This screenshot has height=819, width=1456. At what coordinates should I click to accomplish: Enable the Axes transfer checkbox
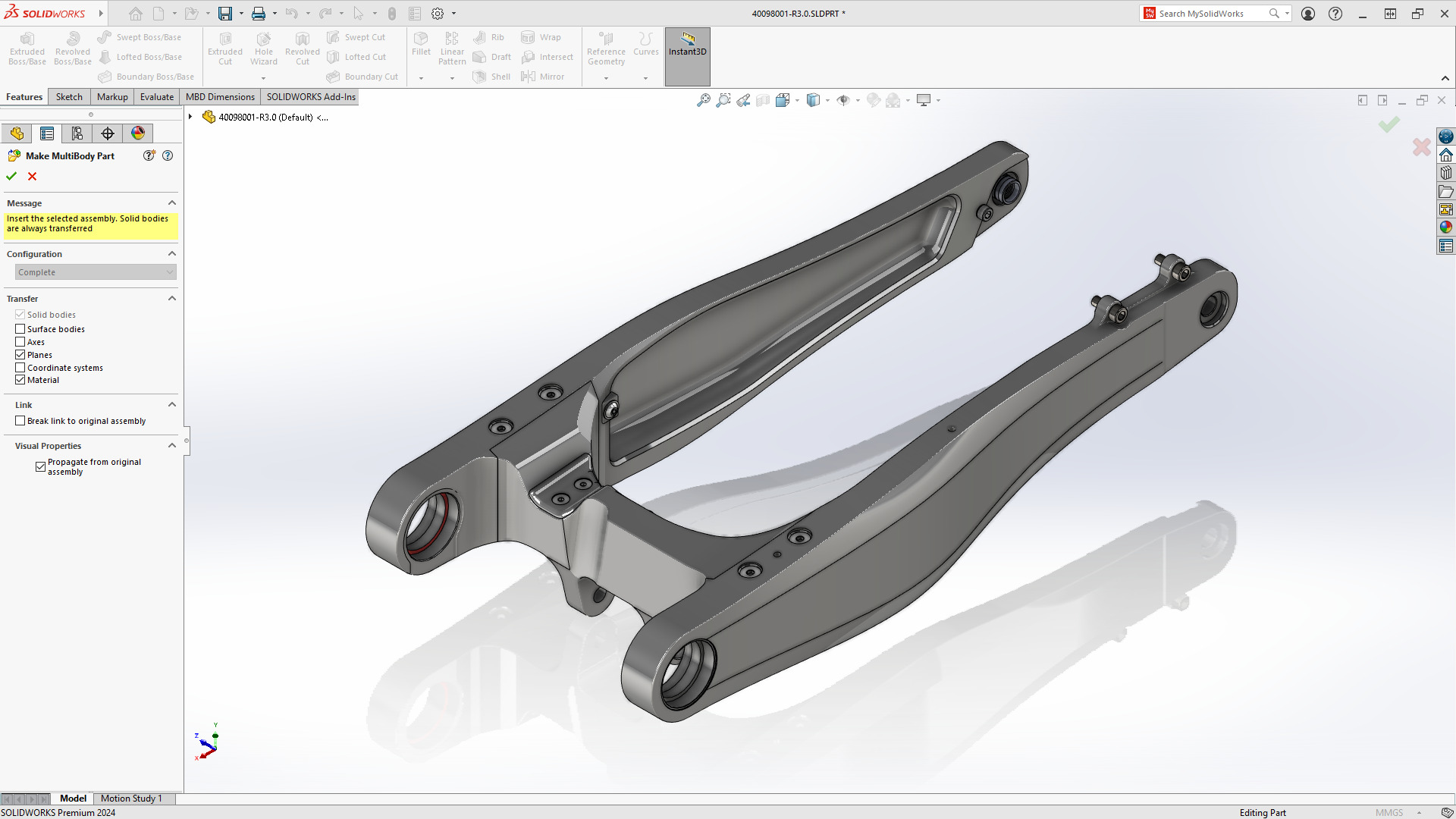20,341
